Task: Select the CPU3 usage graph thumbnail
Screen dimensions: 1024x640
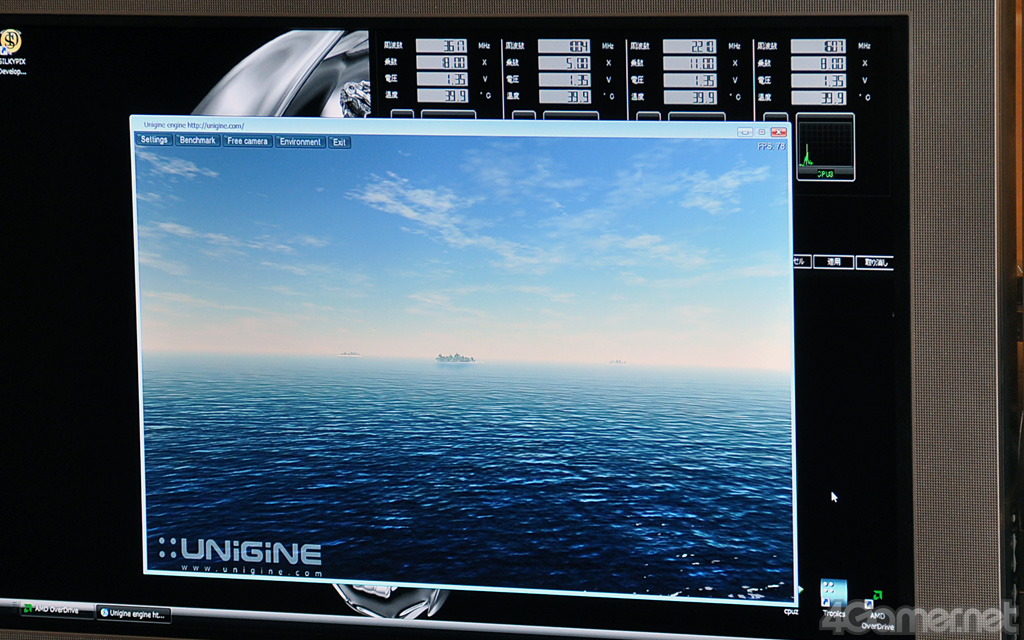Action: click(x=825, y=148)
